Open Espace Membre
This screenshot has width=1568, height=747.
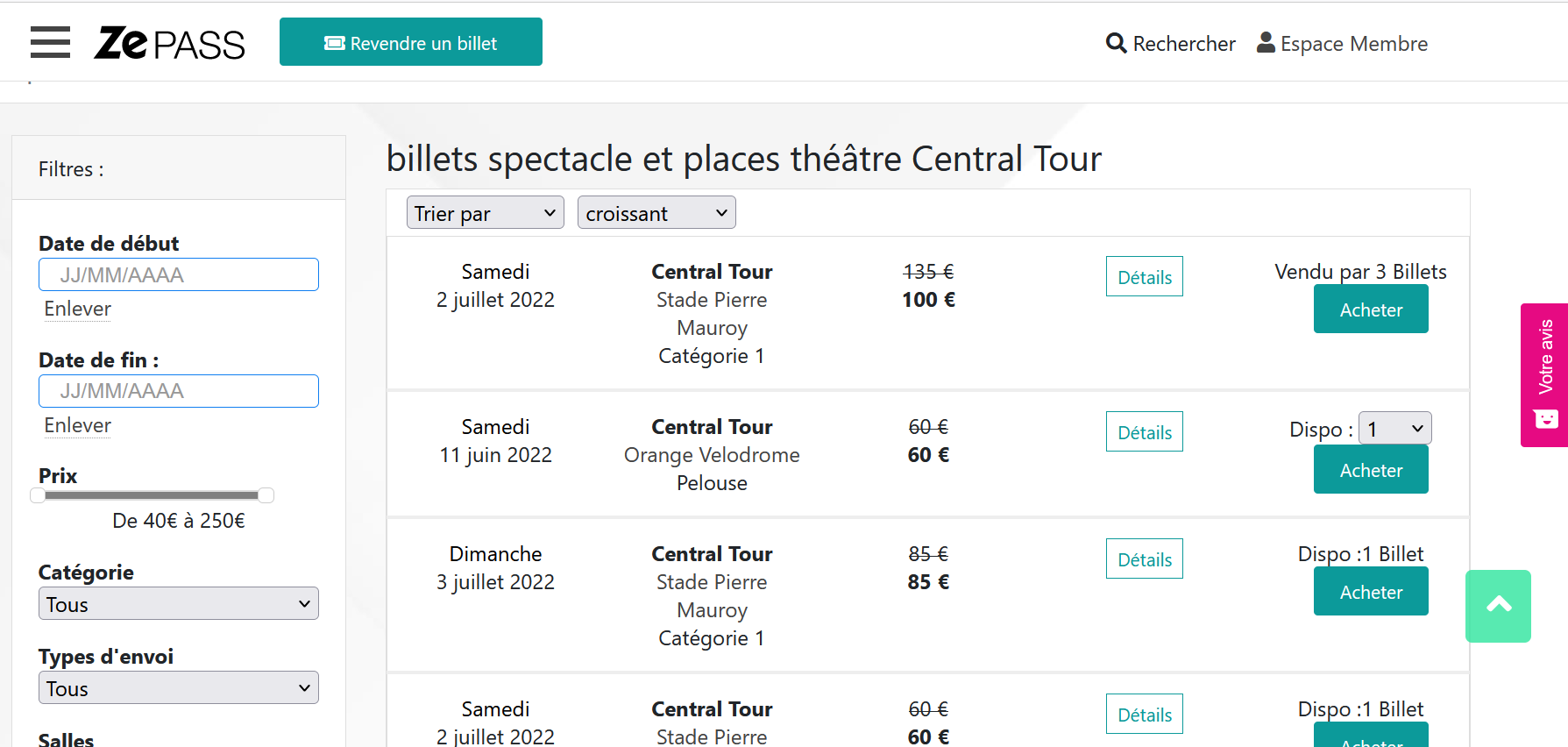point(1343,43)
